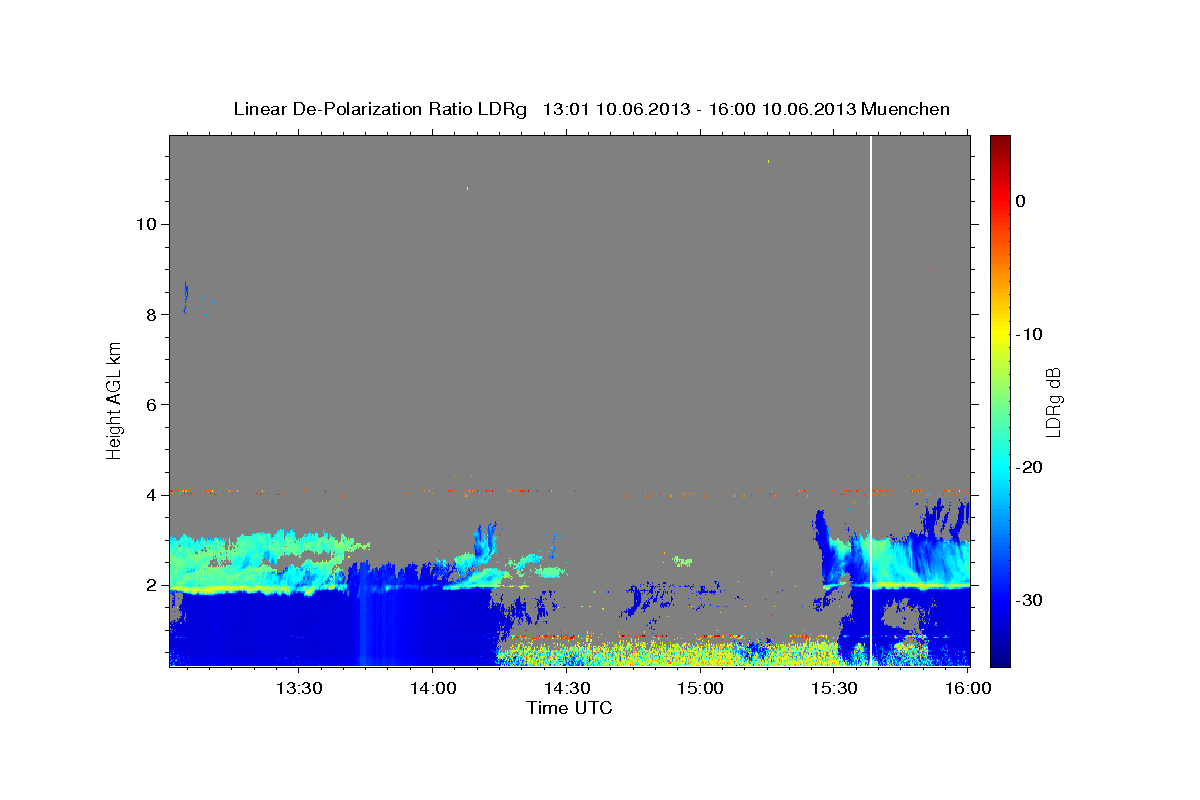The height and width of the screenshot is (800, 1200).
Task: Click the 14:00 time tick label
Action: click(432, 689)
